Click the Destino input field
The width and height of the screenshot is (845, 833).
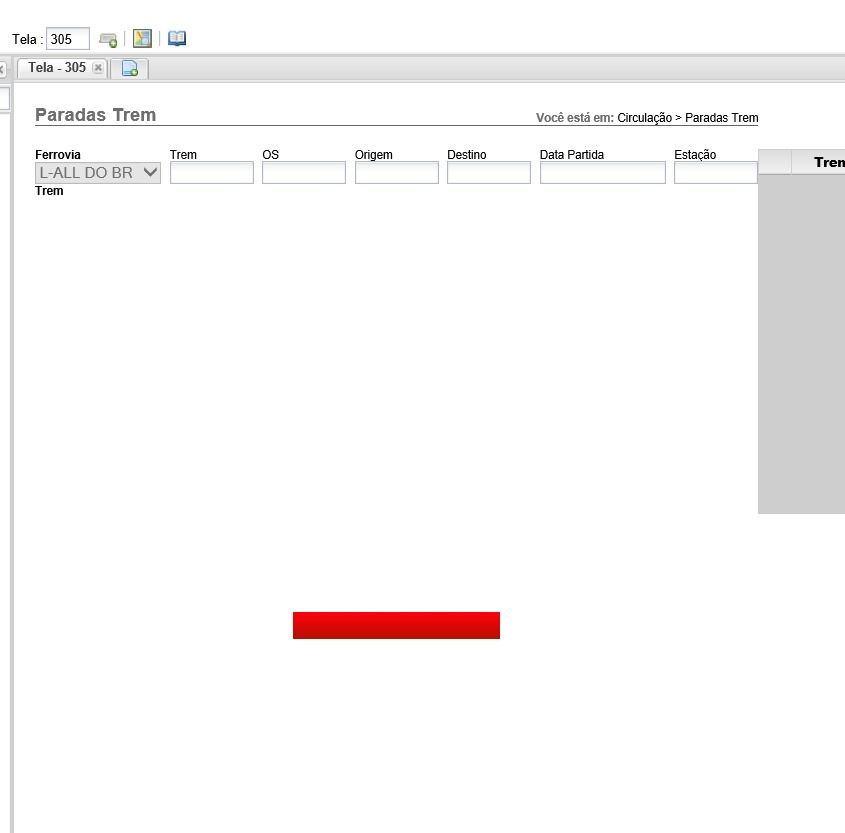tap(489, 173)
